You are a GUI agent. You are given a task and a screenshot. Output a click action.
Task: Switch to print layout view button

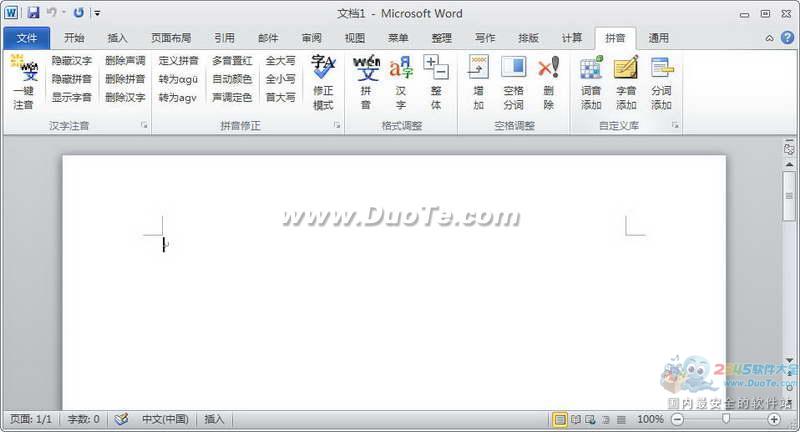pyautogui.click(x=560, y=419)
